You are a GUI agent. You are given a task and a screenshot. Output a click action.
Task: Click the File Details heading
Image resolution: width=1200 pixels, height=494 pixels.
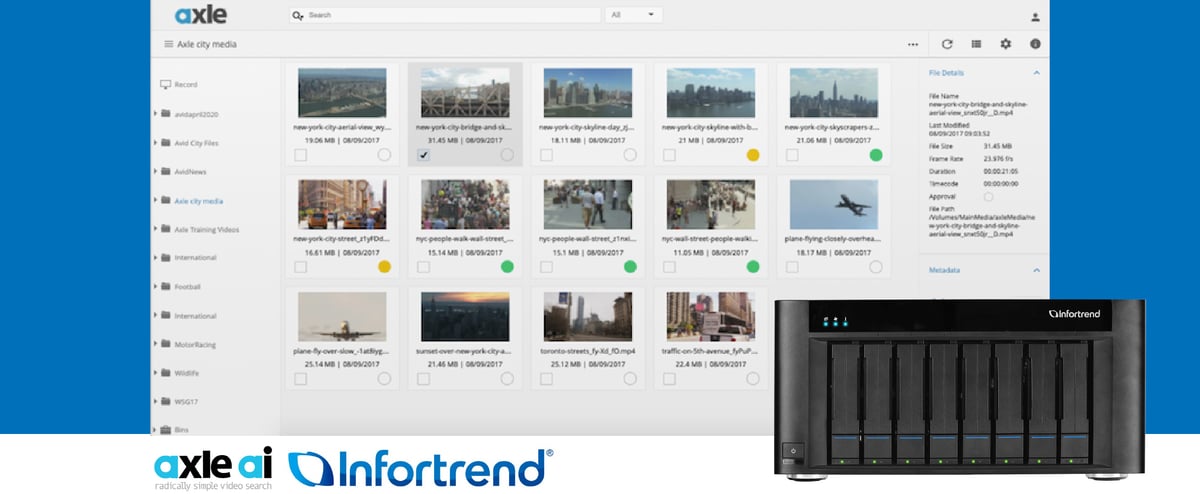[946, 74]
